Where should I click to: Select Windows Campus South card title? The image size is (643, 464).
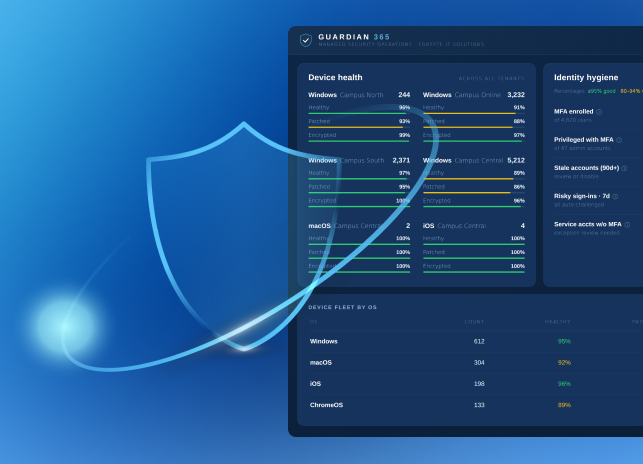point(346,160)
